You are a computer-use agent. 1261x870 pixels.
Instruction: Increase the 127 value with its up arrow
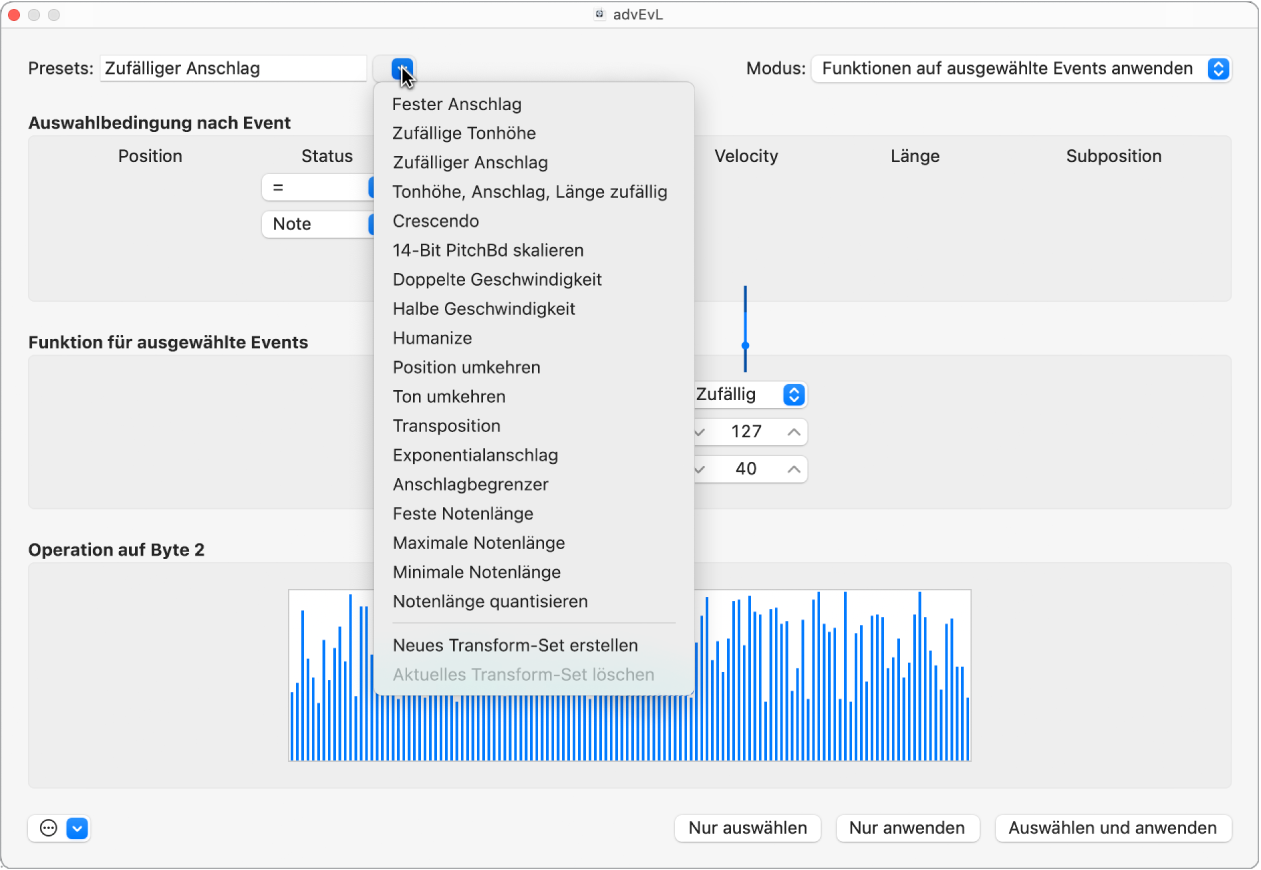click(793, 431)
